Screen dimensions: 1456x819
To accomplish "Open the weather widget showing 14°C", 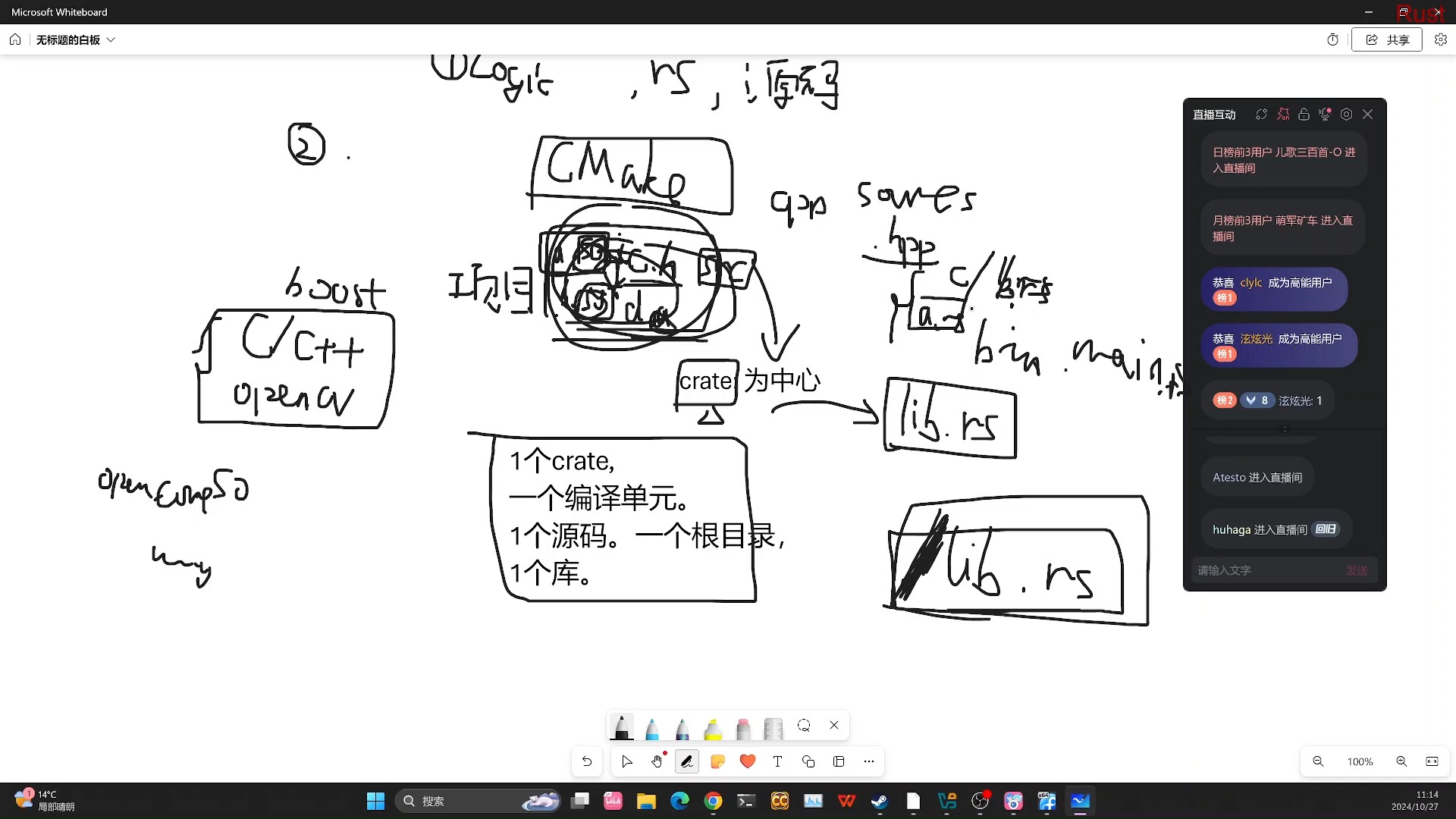I will point(44,800).
